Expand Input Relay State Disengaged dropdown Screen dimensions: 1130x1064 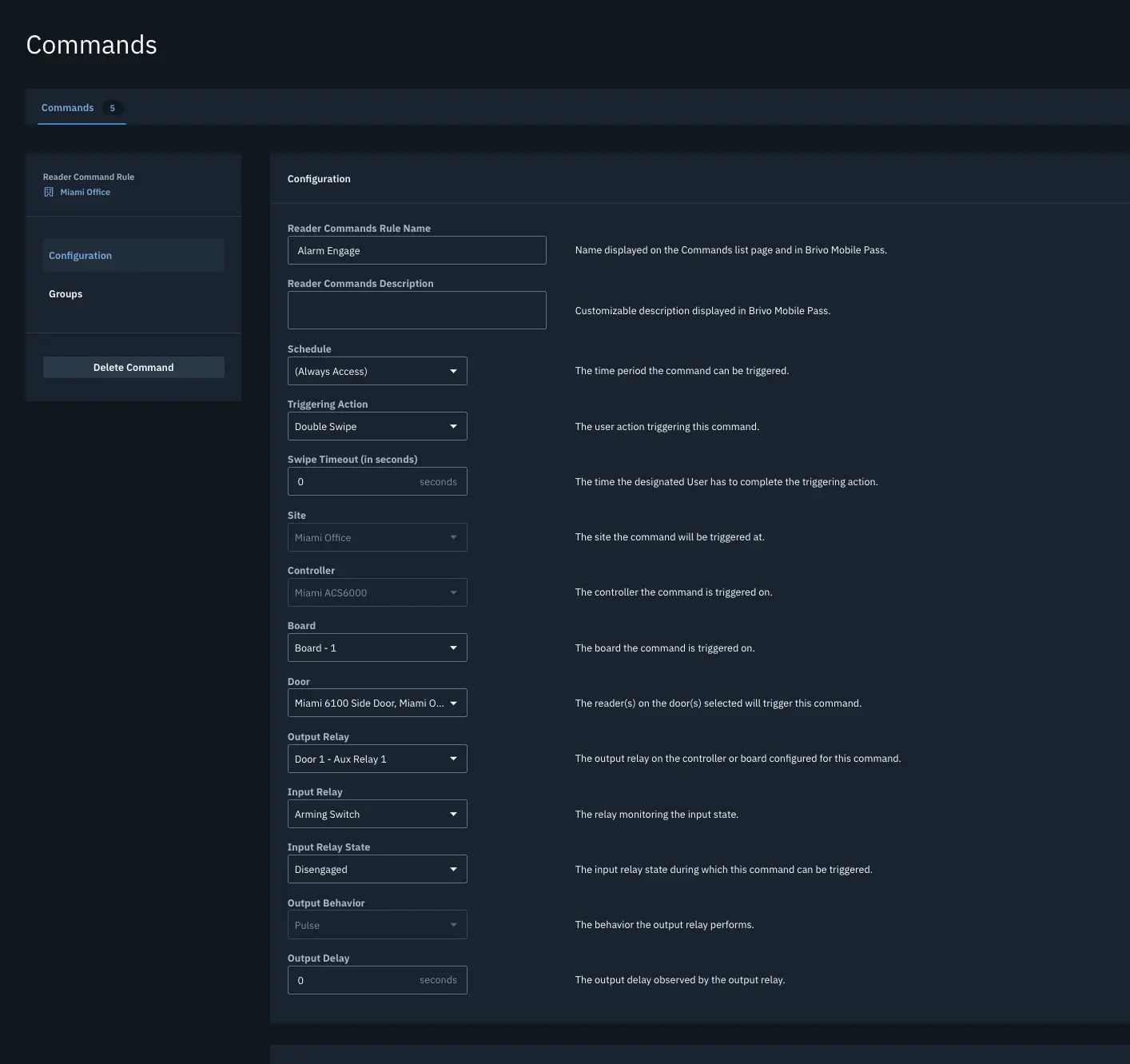click(377, 869)
